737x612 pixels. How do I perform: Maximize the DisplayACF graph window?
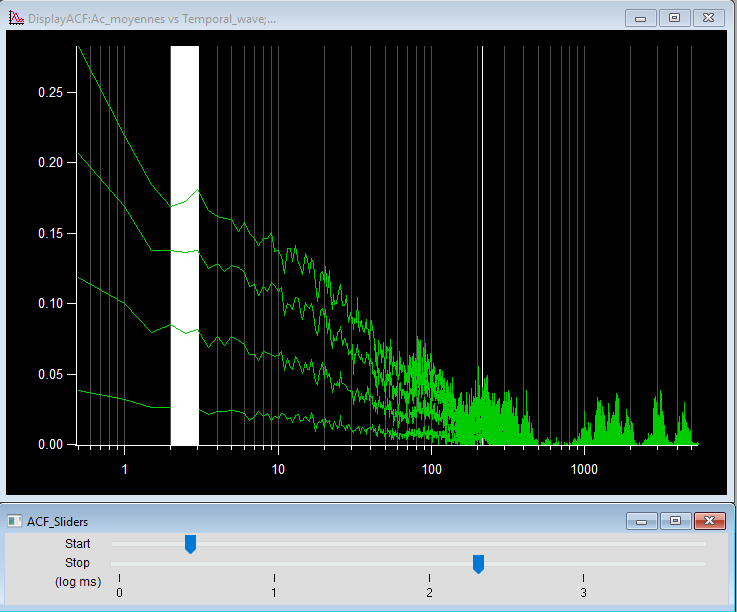(x=674, y=18)
